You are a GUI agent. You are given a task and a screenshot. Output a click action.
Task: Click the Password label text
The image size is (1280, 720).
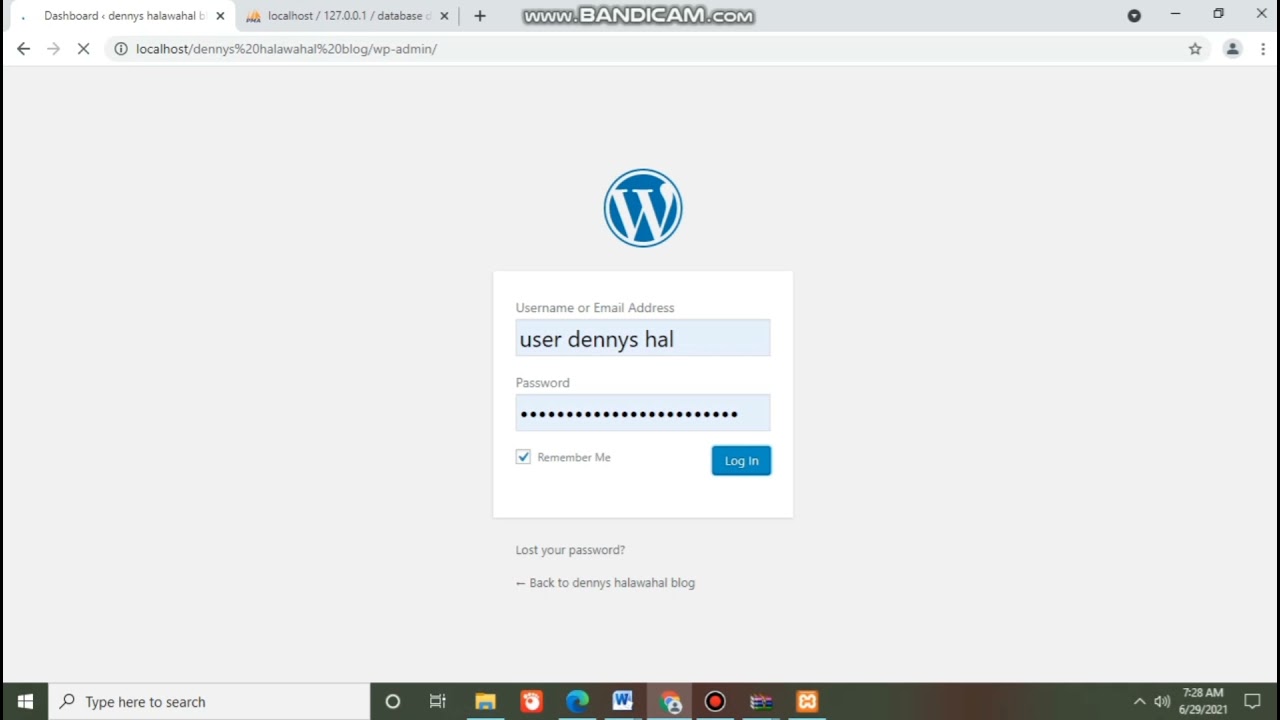(x=542, y=383)
